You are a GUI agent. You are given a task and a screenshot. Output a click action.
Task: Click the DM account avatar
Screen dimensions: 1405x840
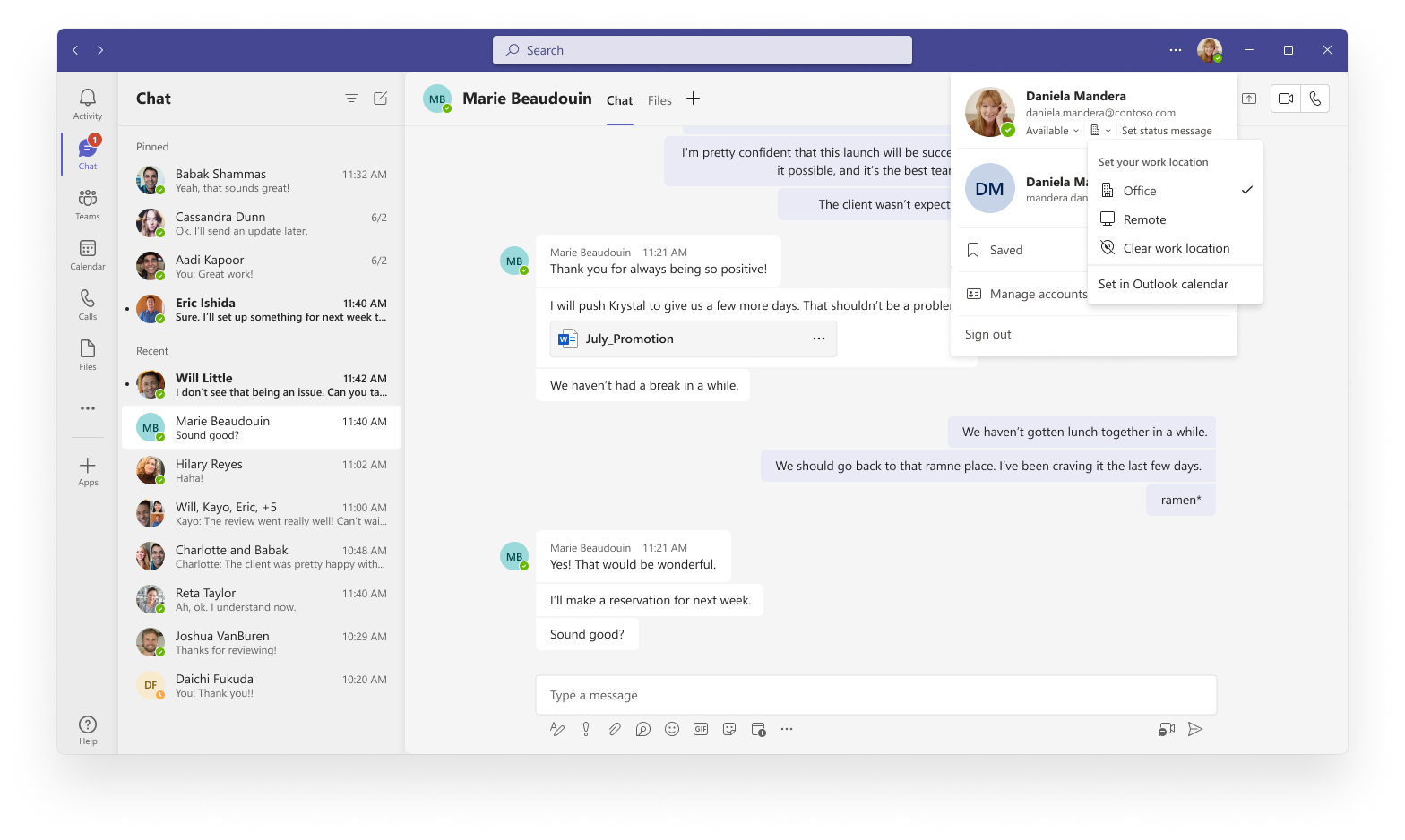(989, 188)
